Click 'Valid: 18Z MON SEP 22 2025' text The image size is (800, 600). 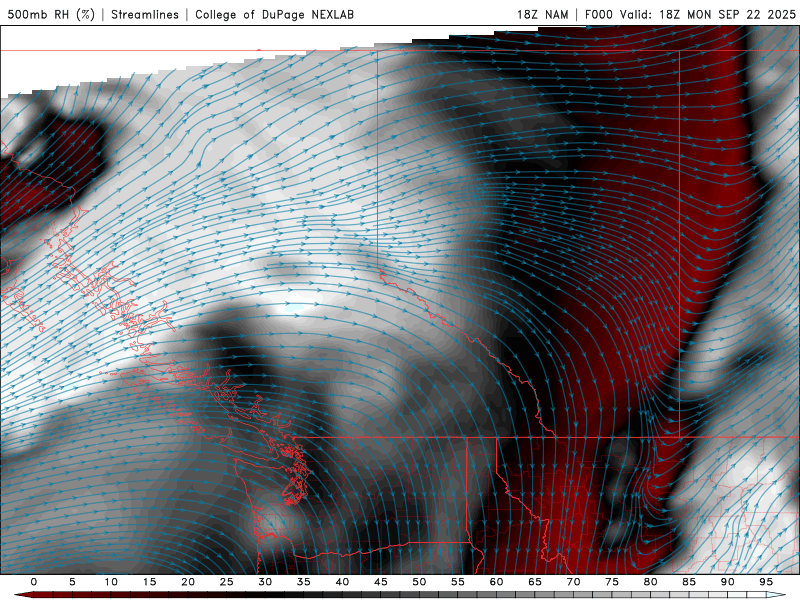pos(708,14)
